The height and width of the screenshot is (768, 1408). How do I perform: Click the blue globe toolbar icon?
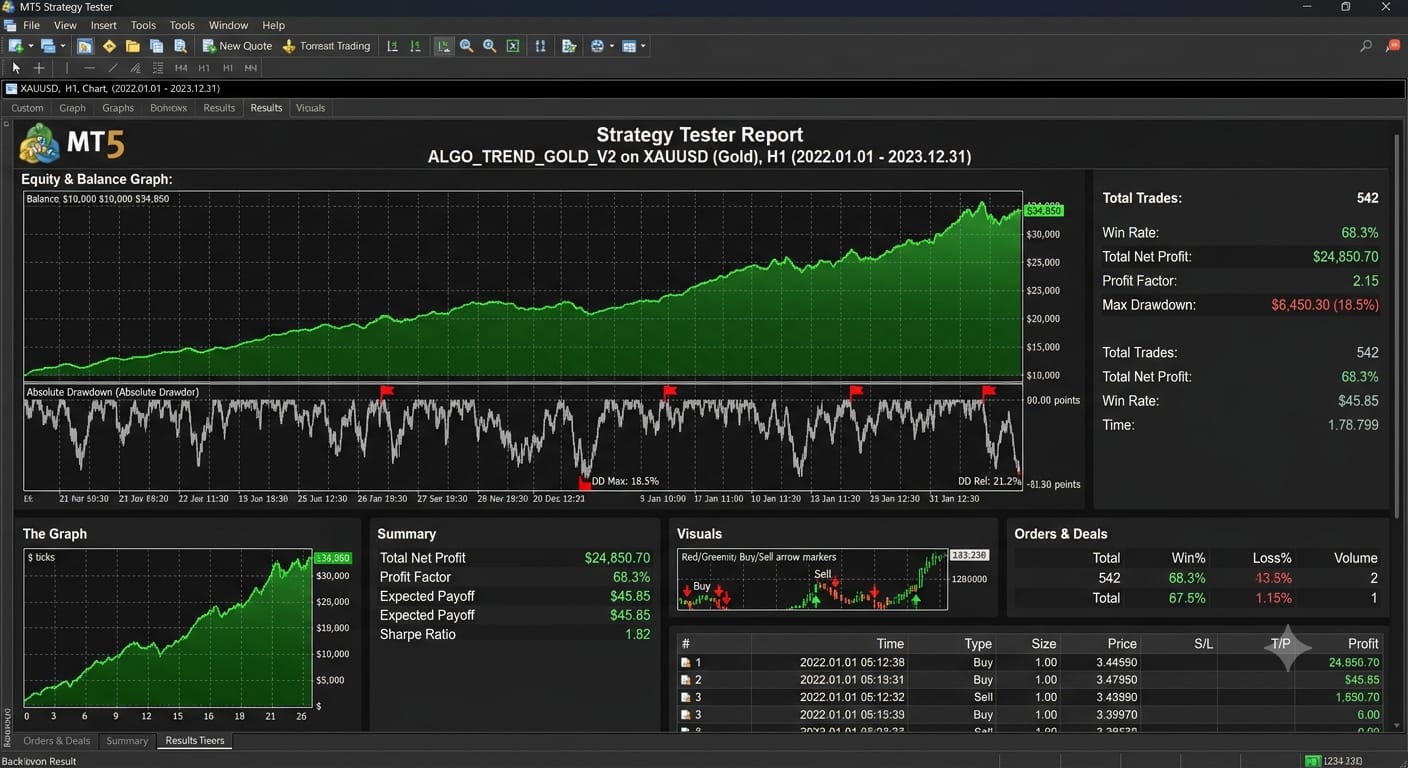pos(597,46)
